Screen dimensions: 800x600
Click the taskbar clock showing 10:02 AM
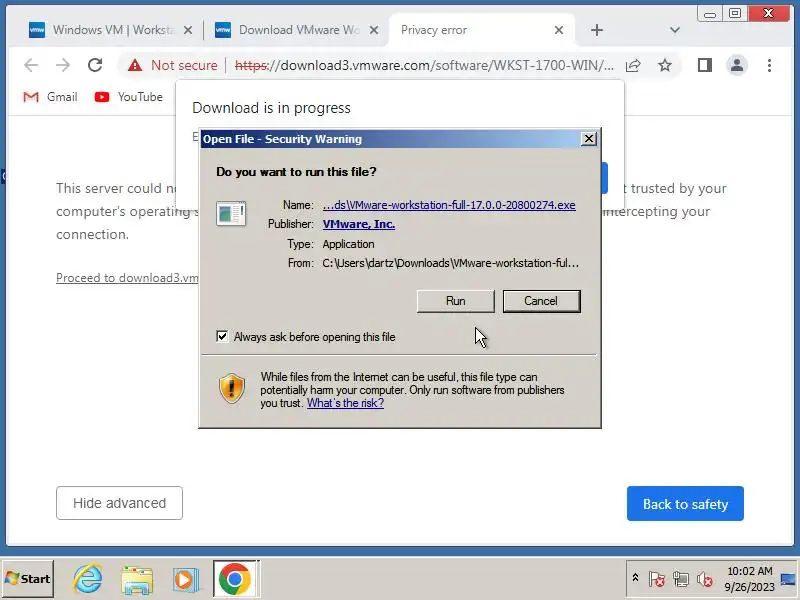click(749, 579)
